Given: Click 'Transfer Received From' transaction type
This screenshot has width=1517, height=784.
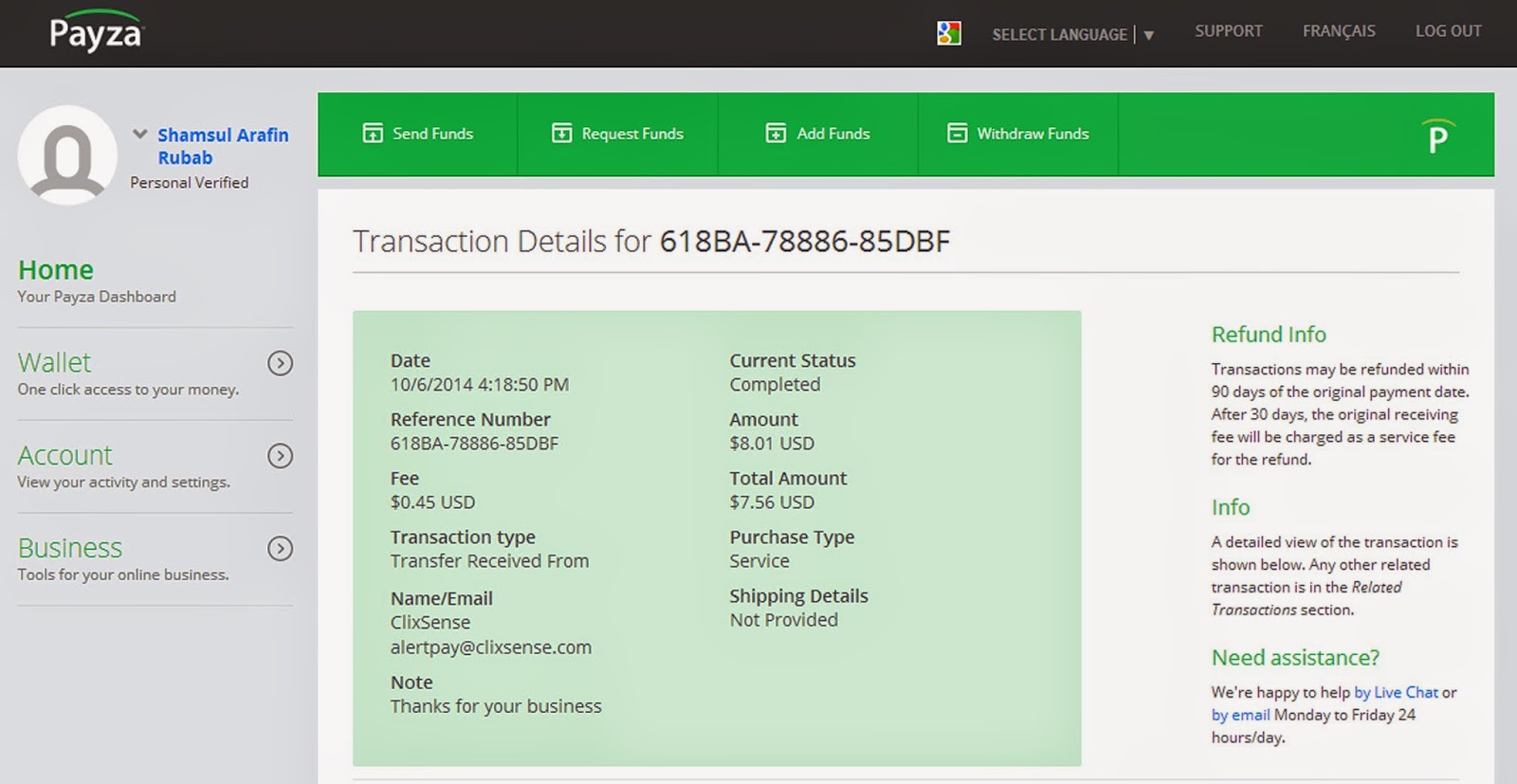Looking at the screenshot, I should pyautogui.click(x=489, y=561).
